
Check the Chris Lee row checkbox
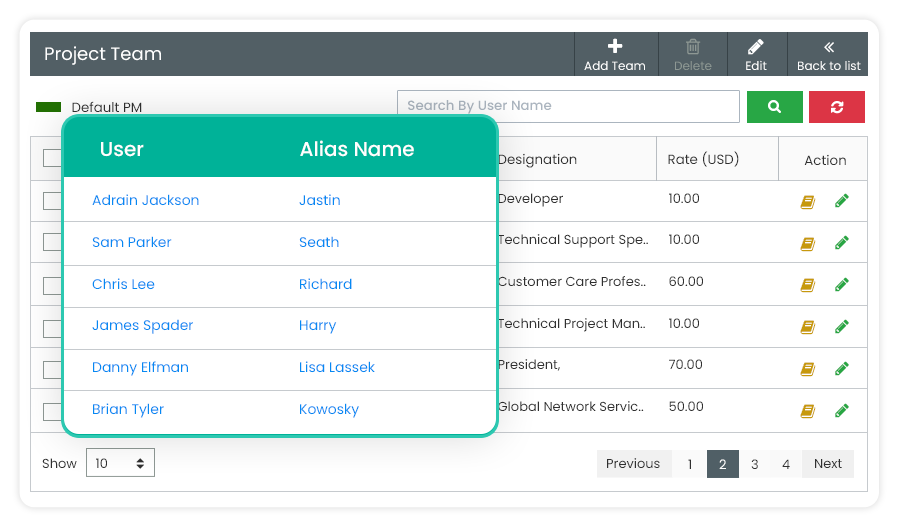tap(52, 285)
